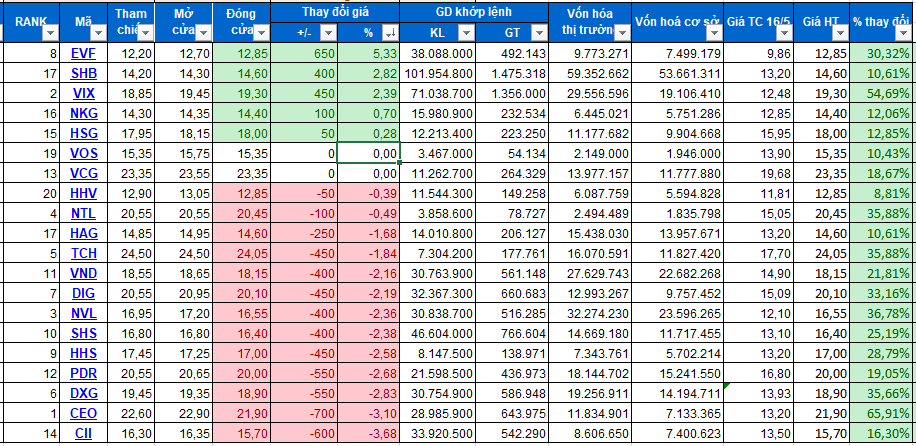Open the Mở cửa column filter dropdown
Screen dimensions: 916x446
click(x=204, y=33)
